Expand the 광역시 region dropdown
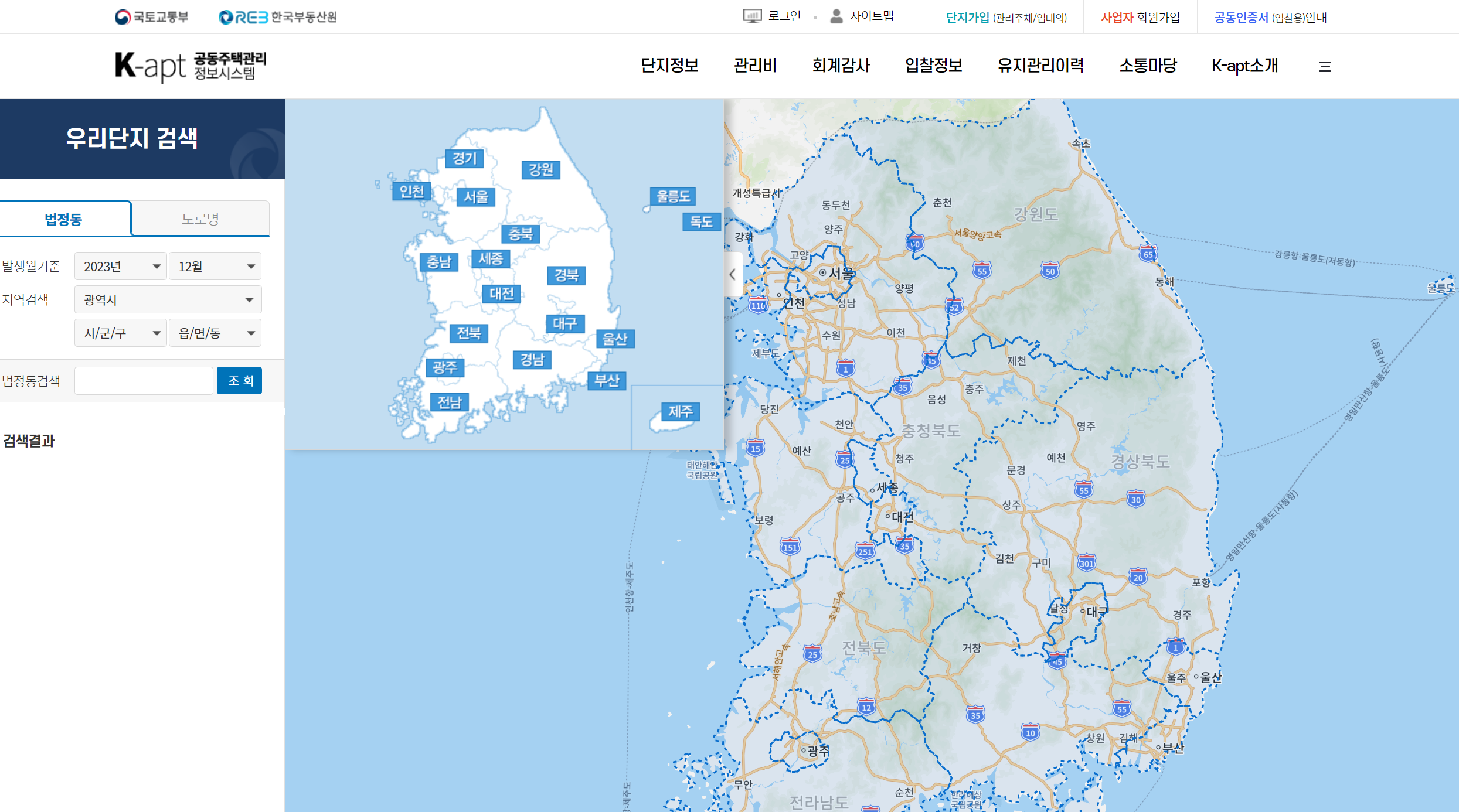This screenshot has height=812, width=1459. point(168,300)
